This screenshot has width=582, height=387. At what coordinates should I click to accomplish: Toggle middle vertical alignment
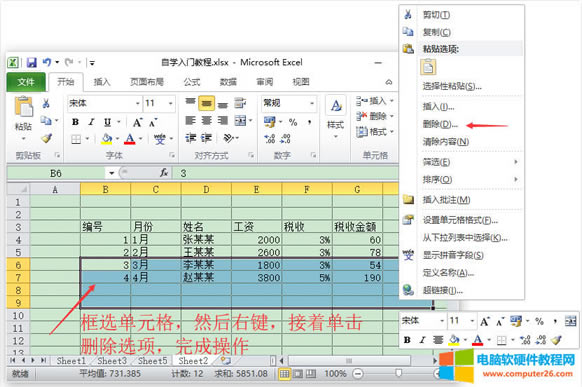(x=206, y=104)
